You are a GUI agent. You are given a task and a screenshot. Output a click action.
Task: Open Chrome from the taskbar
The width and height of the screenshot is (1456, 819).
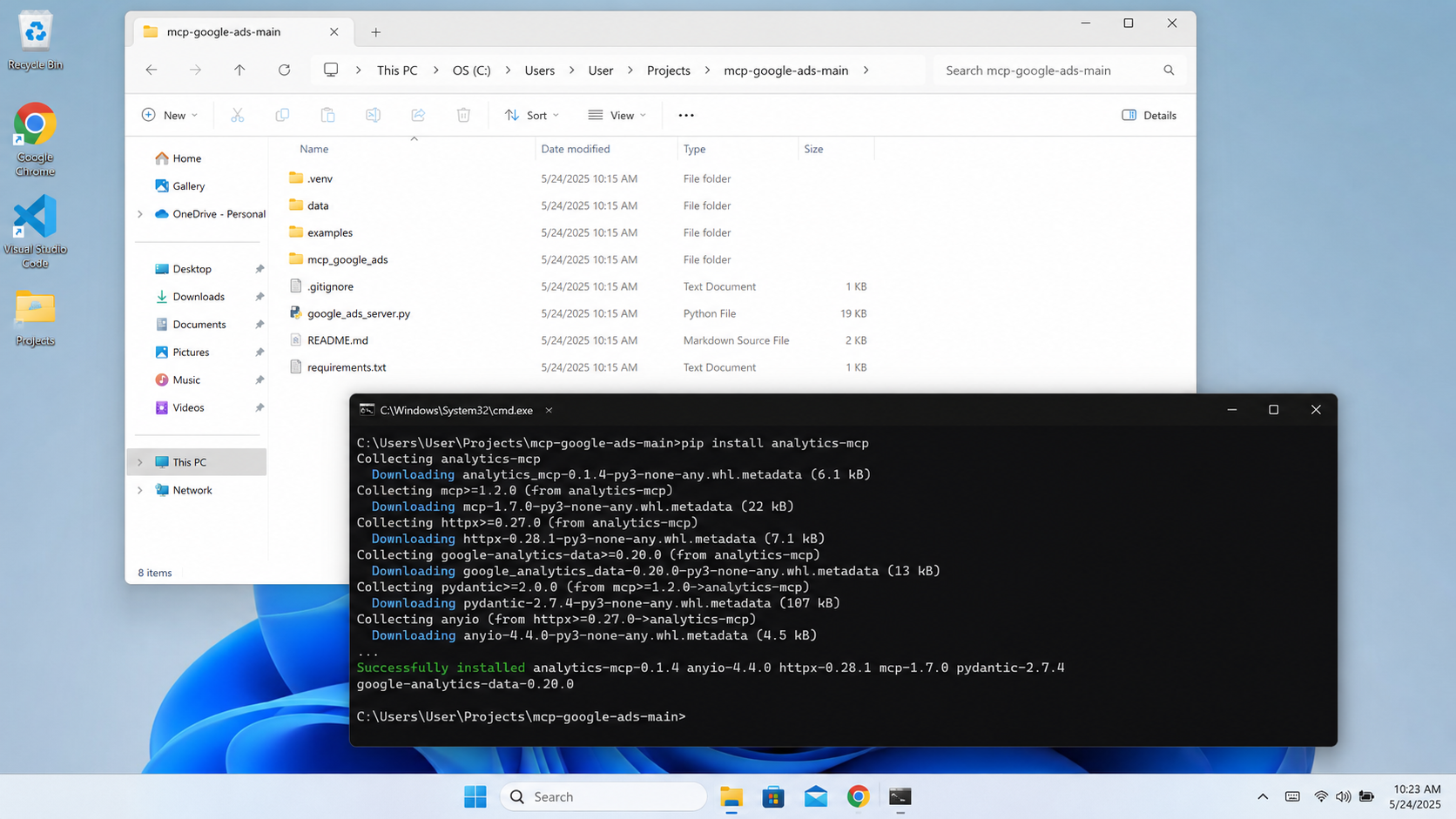pyautogui.click(x=859, y=796)
